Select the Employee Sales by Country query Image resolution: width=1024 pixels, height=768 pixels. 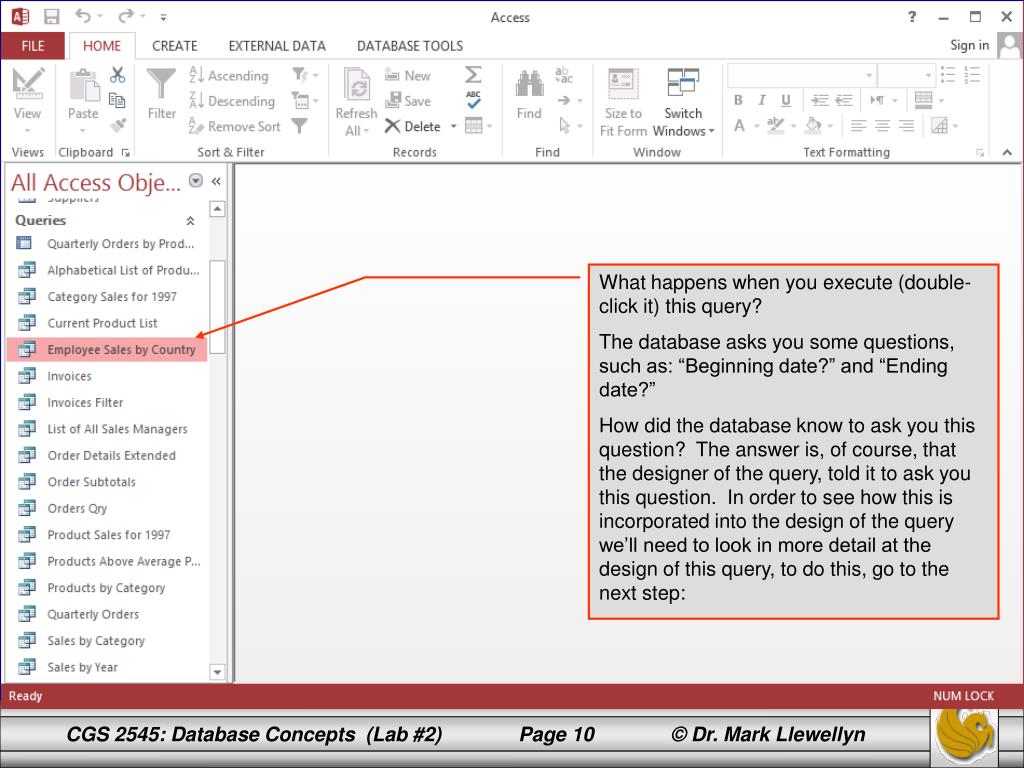(106, 349)
